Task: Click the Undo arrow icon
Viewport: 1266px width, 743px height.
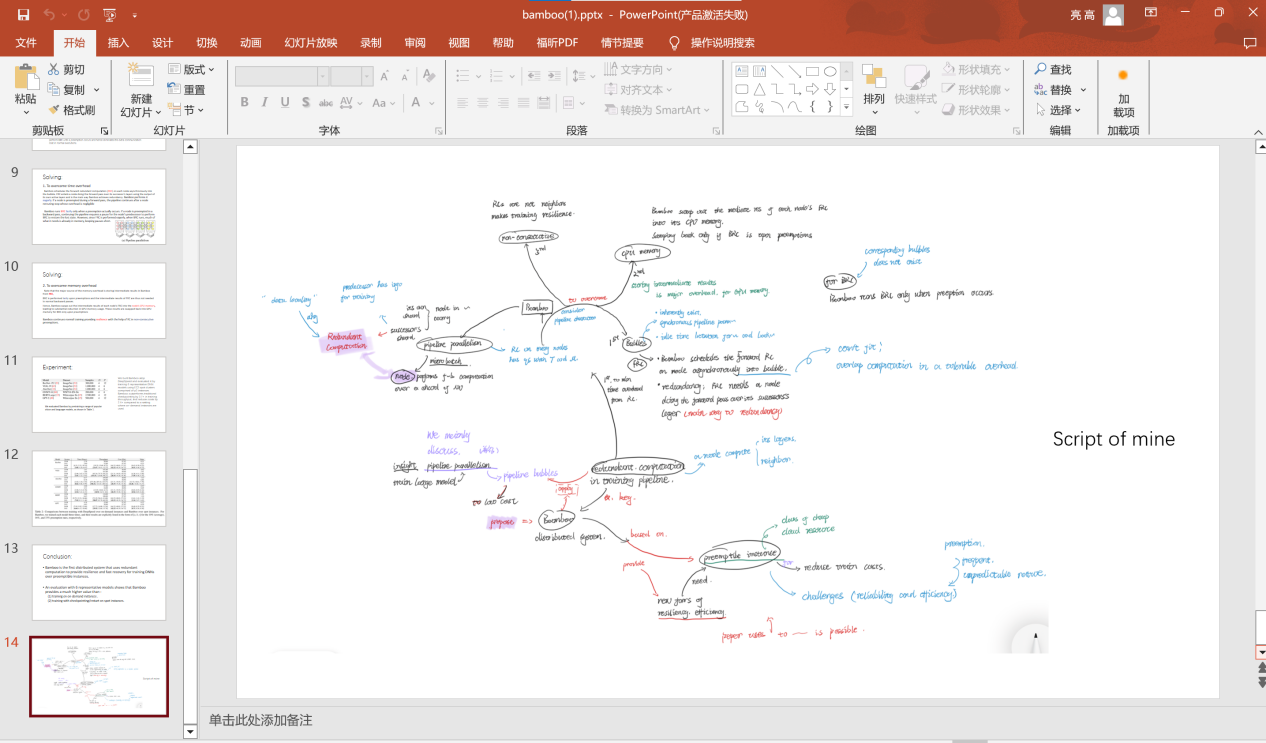Action: [50, 15]
